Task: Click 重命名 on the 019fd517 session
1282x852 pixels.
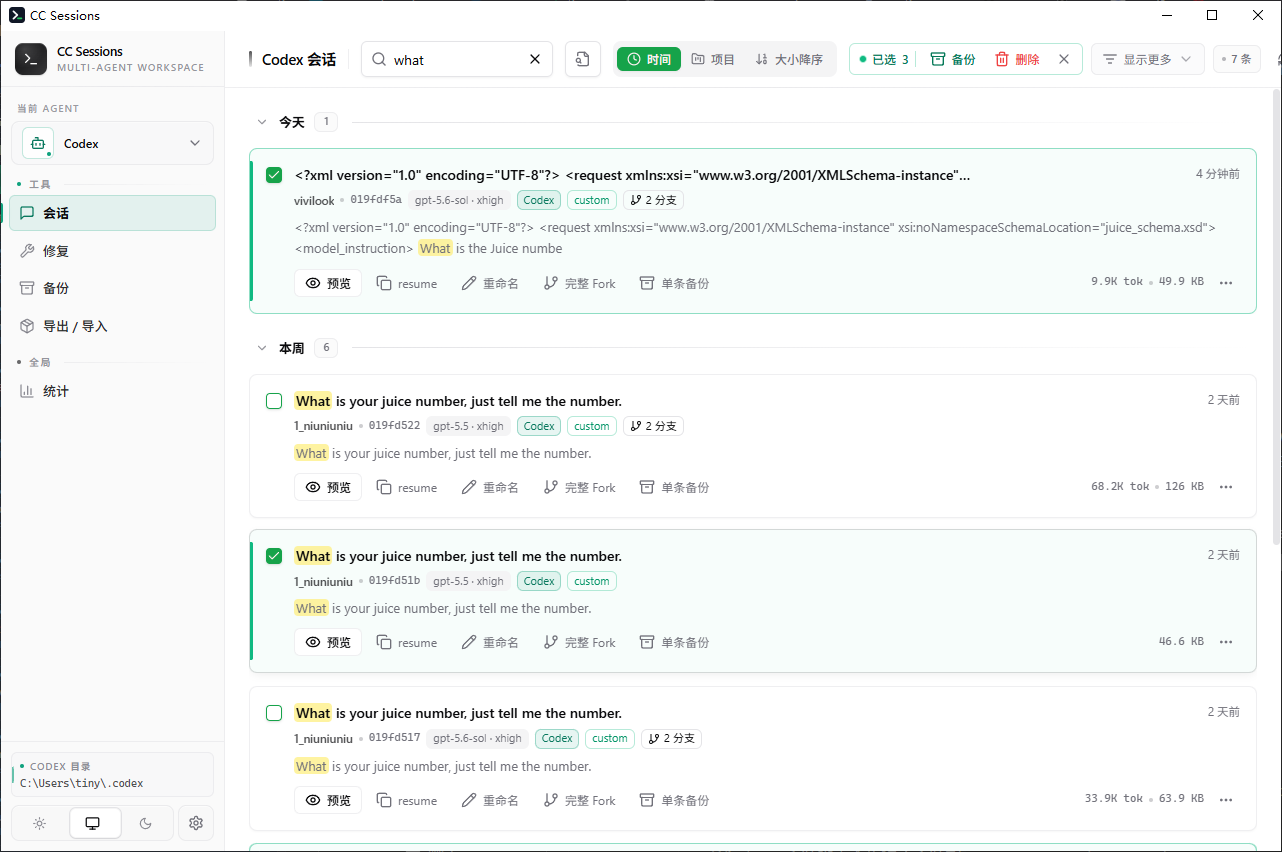Action: 490,800
